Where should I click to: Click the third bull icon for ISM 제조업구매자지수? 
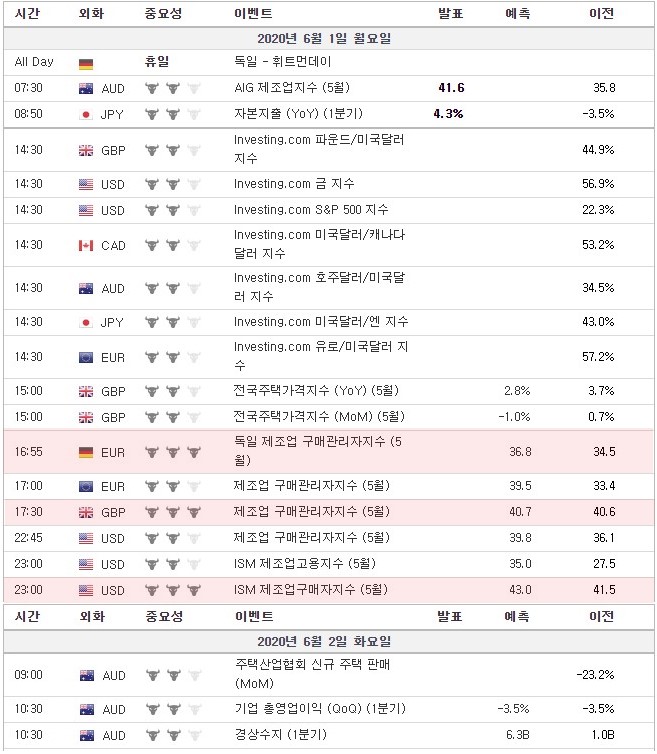(194, 590)
